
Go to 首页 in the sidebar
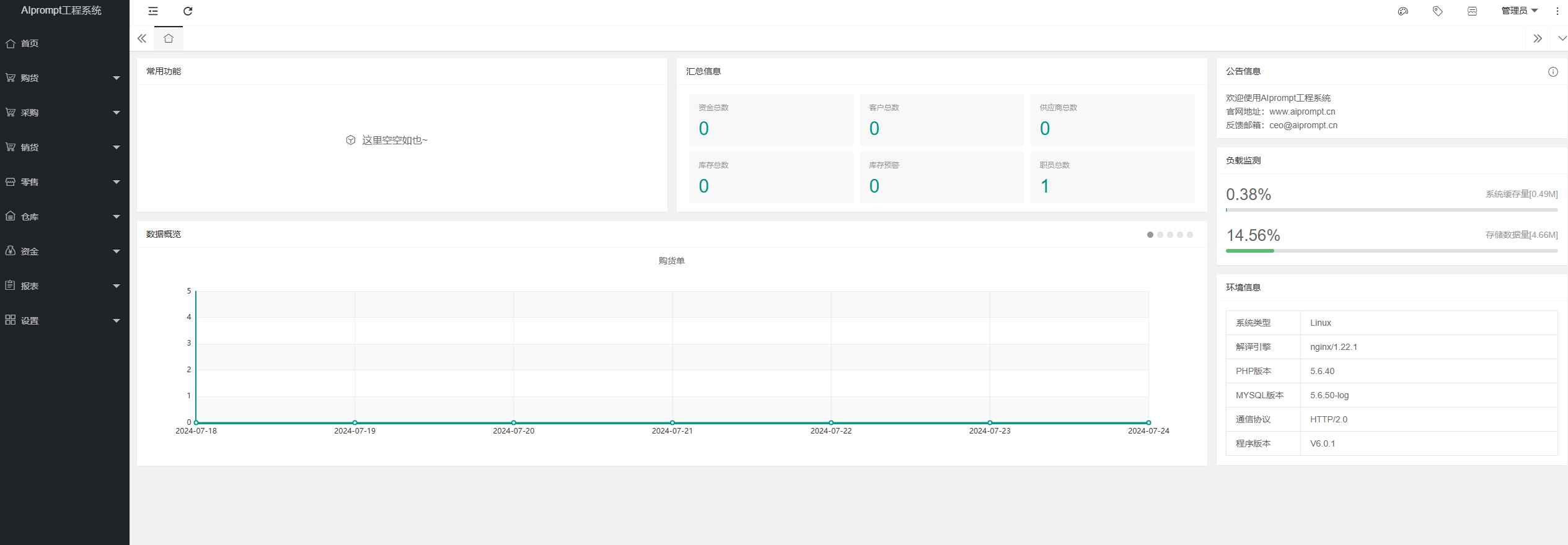[30, 43]
